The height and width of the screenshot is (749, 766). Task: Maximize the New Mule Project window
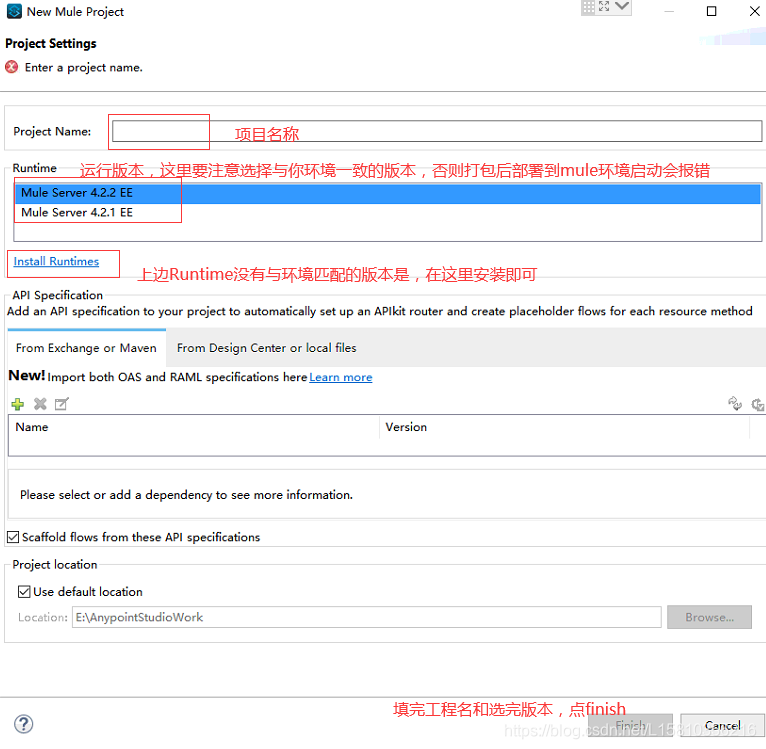click(x=711, y=11)
